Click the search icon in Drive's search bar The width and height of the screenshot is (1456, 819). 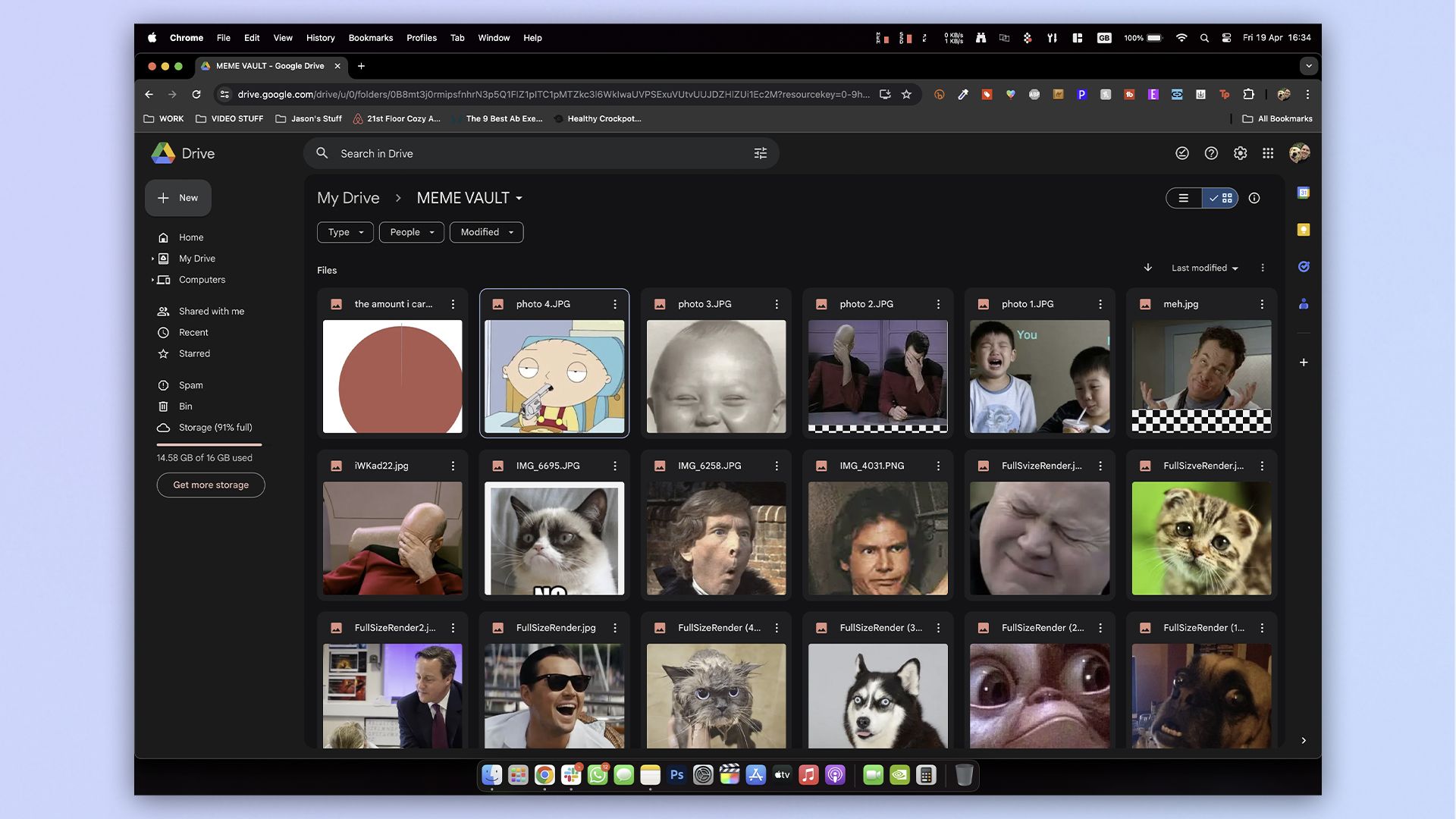[322, 152]
